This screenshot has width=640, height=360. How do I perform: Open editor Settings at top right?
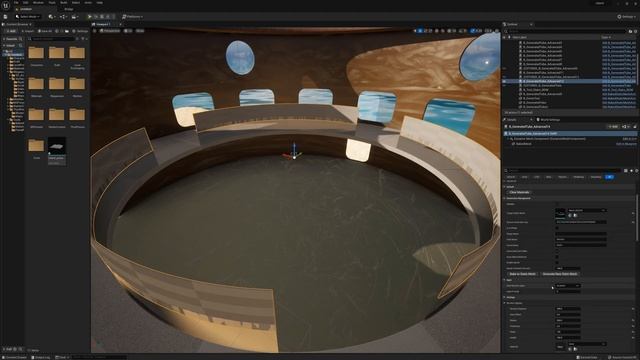pos(627,17)
